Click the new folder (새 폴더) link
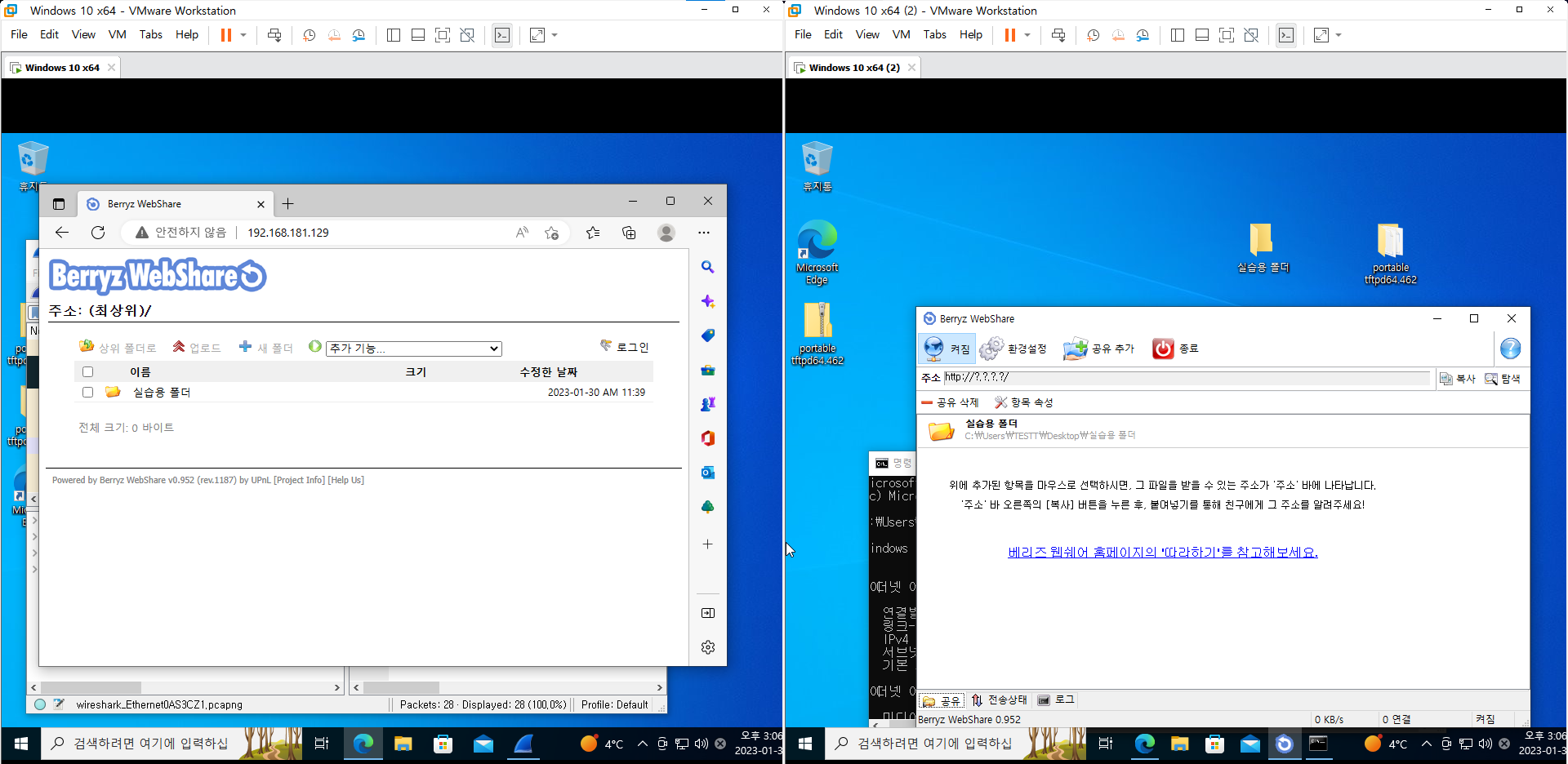 click(265, 348)
